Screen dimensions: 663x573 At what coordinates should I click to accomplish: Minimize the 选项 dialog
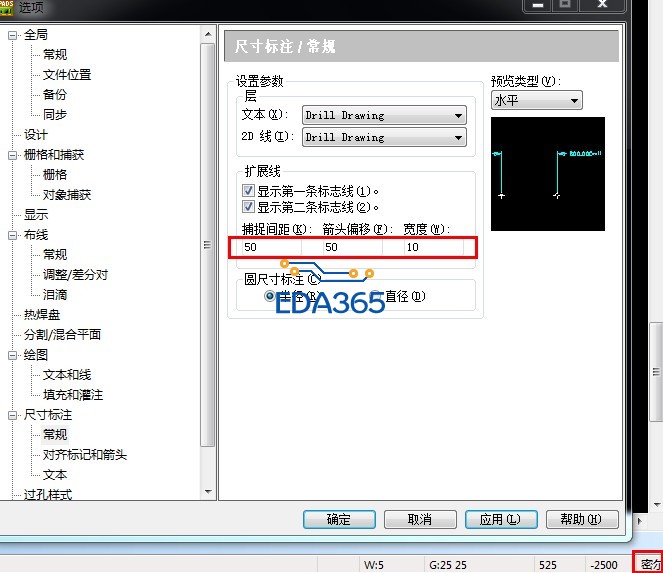[x=537, y=5]
